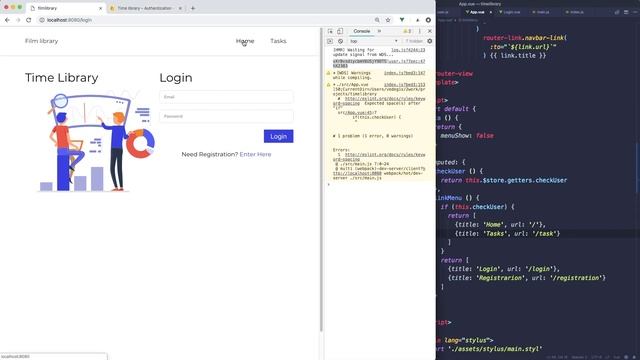This screenshot has width=640, height=360.
Task: Click the site info icon in address bar
Action: coord(42,20)
